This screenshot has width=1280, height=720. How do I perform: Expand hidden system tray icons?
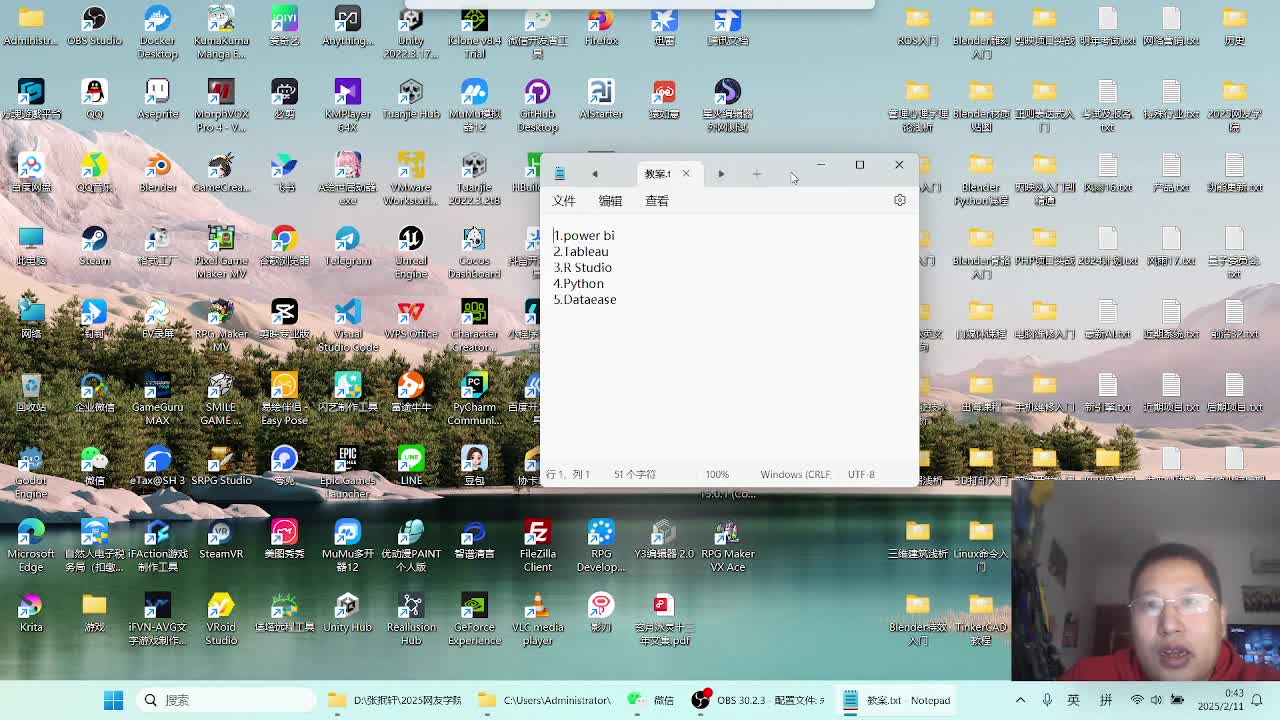tap(1020, 700)
